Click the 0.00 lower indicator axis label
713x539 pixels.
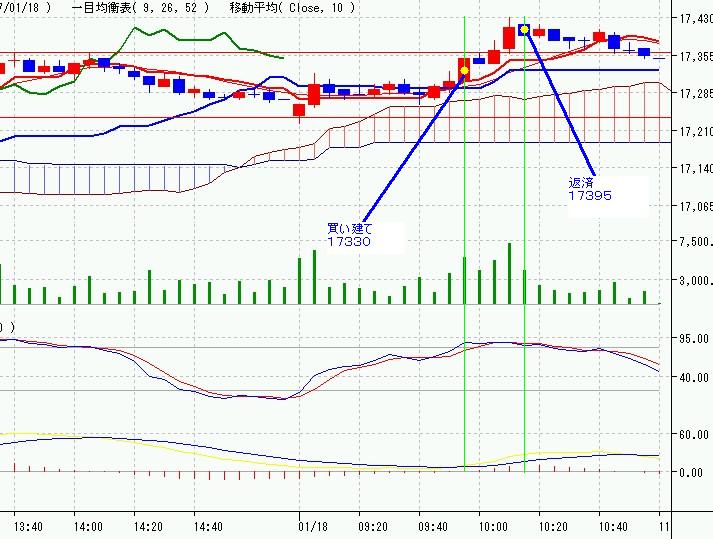click(x=690, y=473)
